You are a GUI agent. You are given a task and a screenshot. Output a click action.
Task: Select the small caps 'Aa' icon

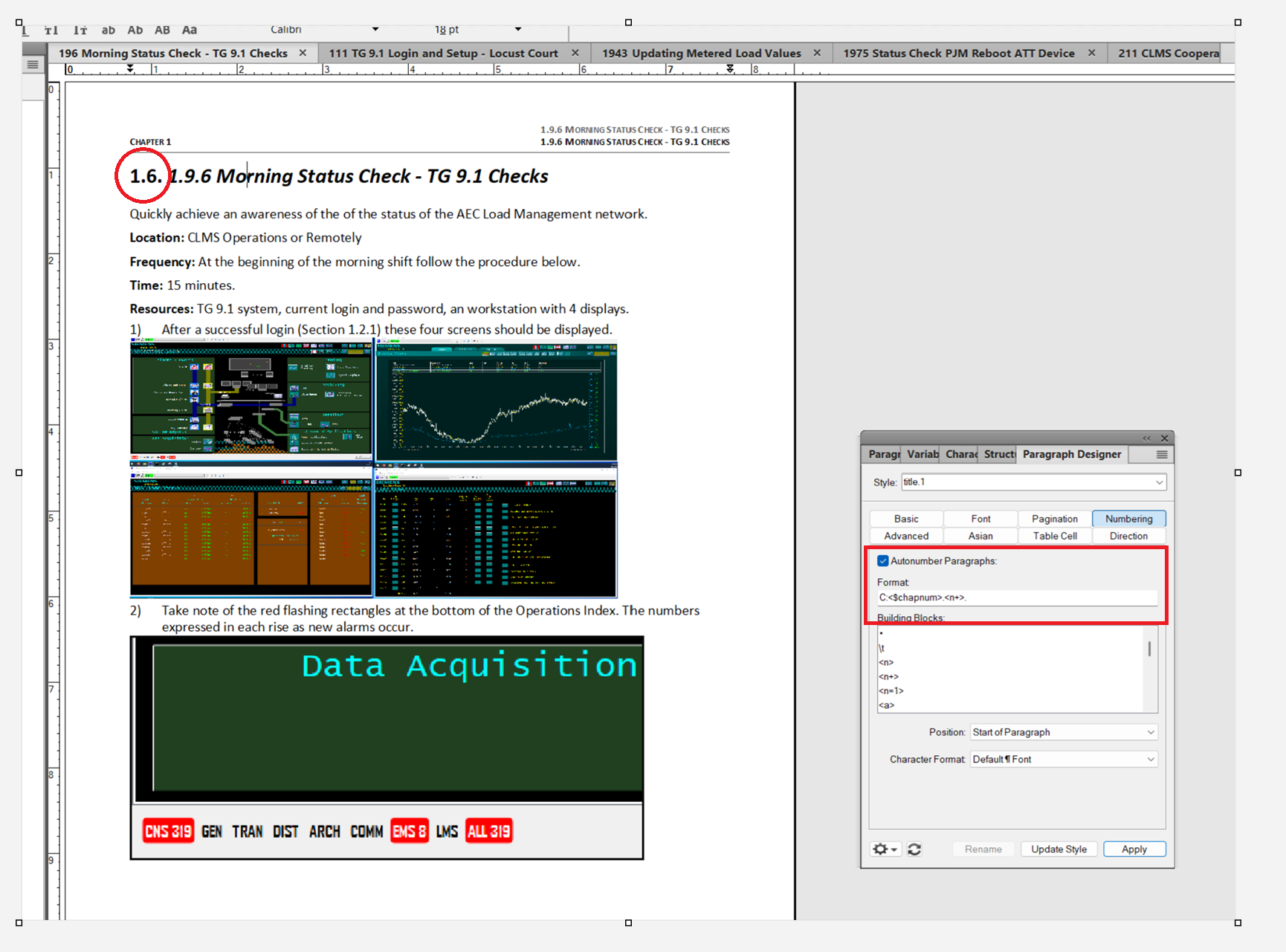pos(189,30)
